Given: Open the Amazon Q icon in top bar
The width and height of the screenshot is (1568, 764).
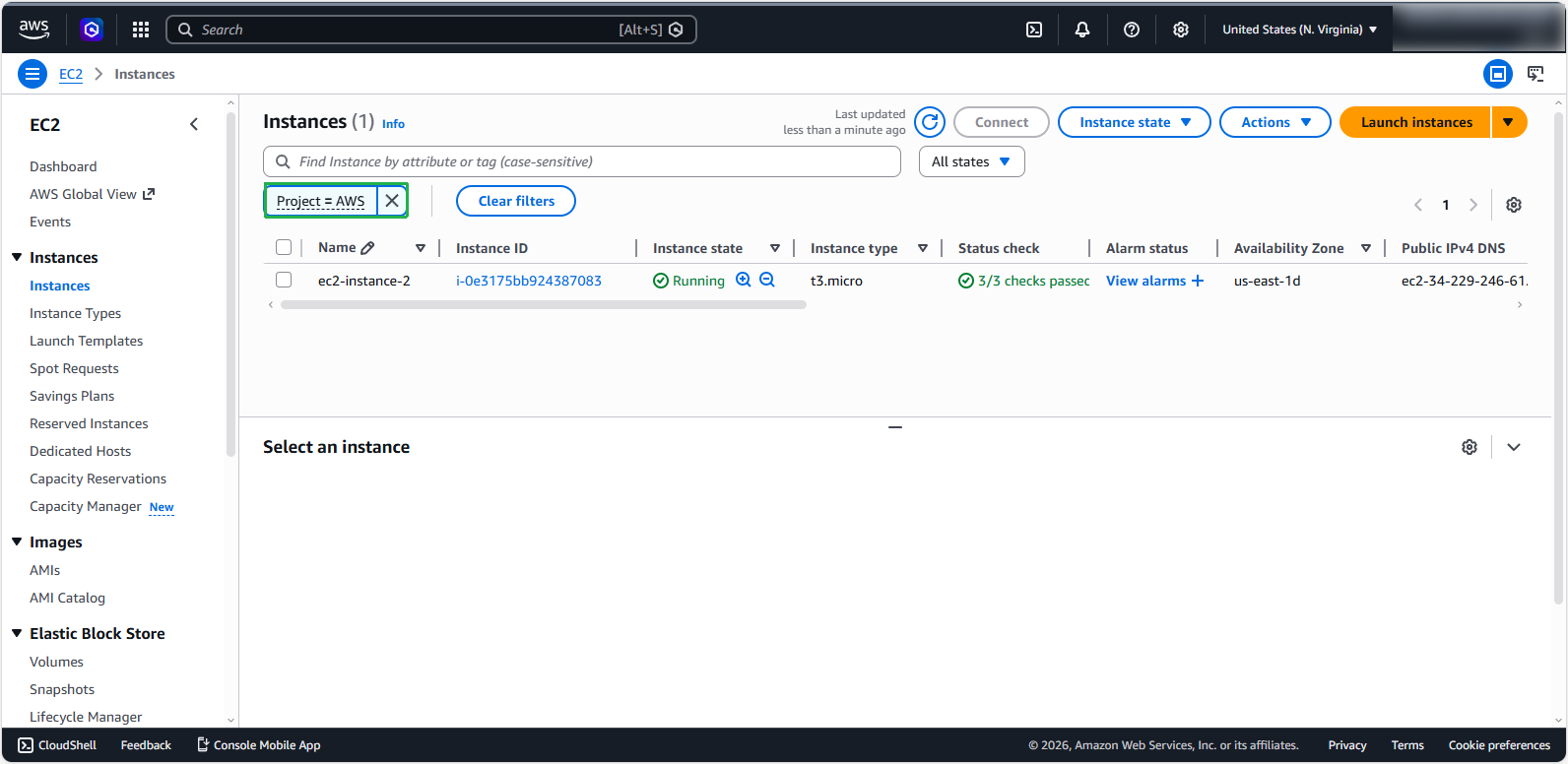Looking at the screenshot, I should pos(92,30).
